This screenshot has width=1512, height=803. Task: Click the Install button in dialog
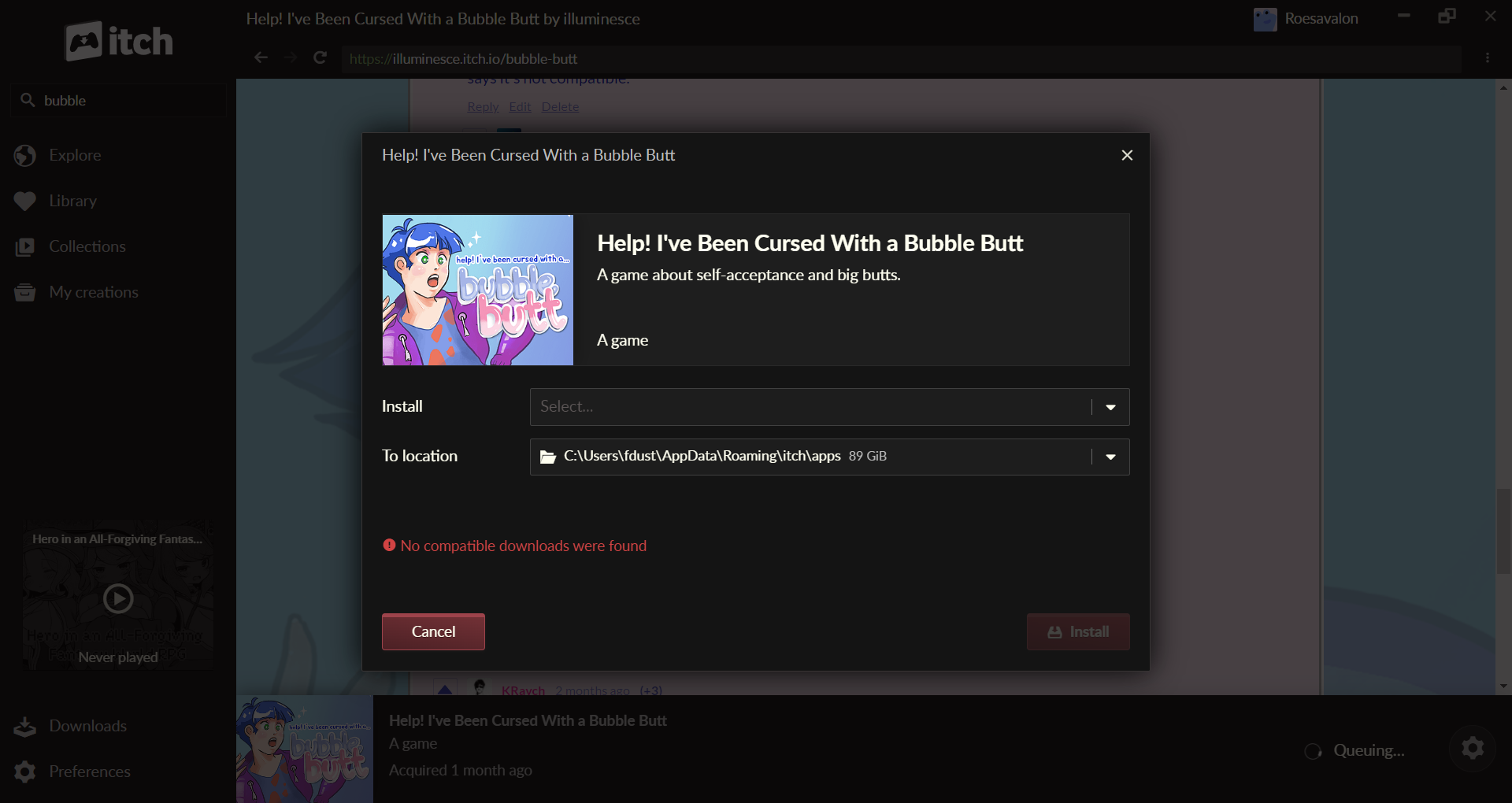pos(1078,631)
